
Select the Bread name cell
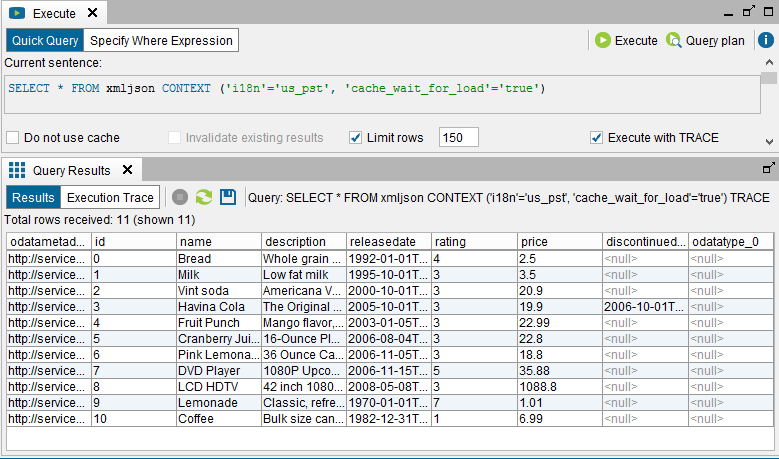[x=219, y=259]
